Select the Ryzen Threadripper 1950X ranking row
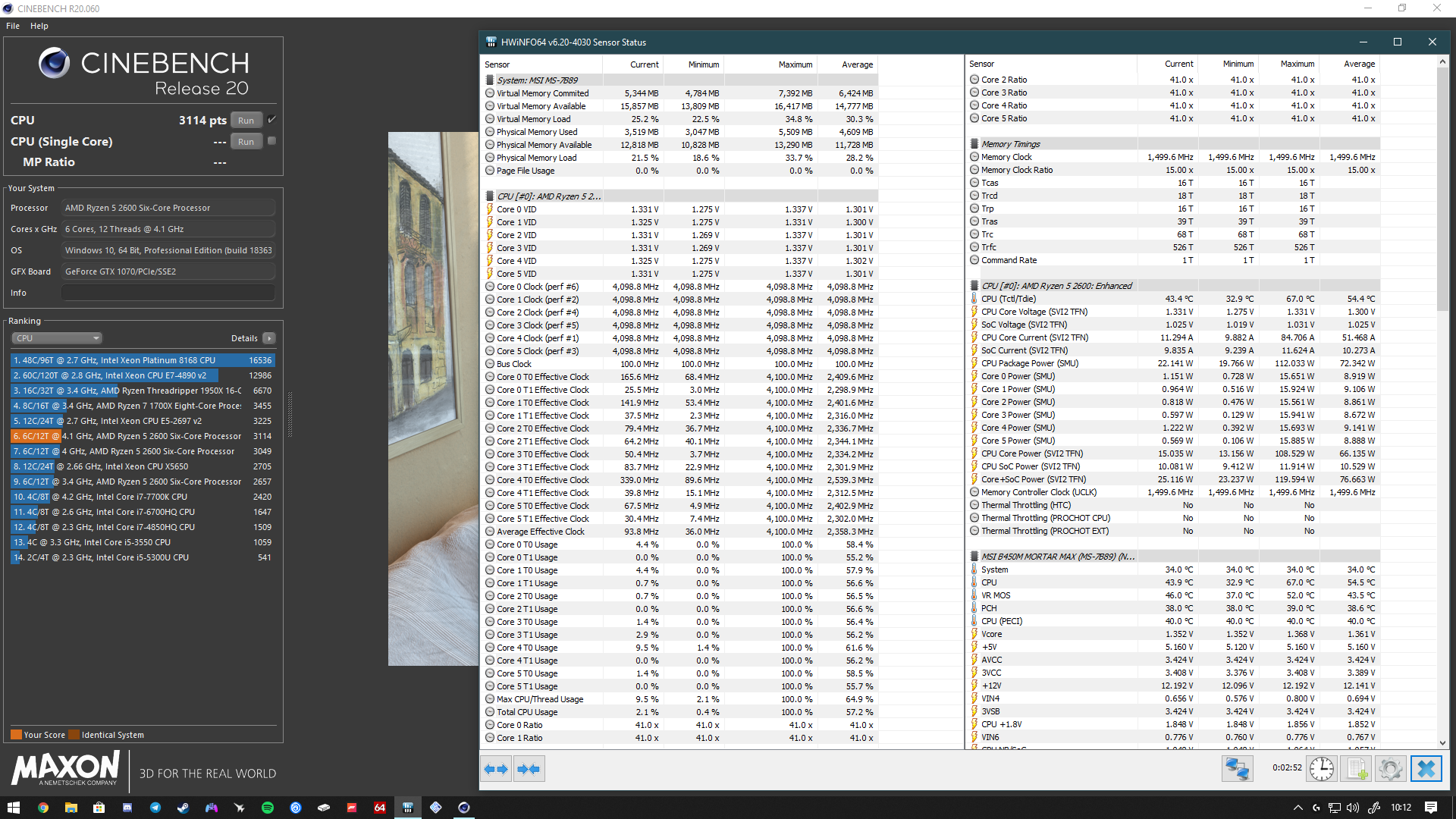This screenshot has width=1456, height=819. click(143, 391)
